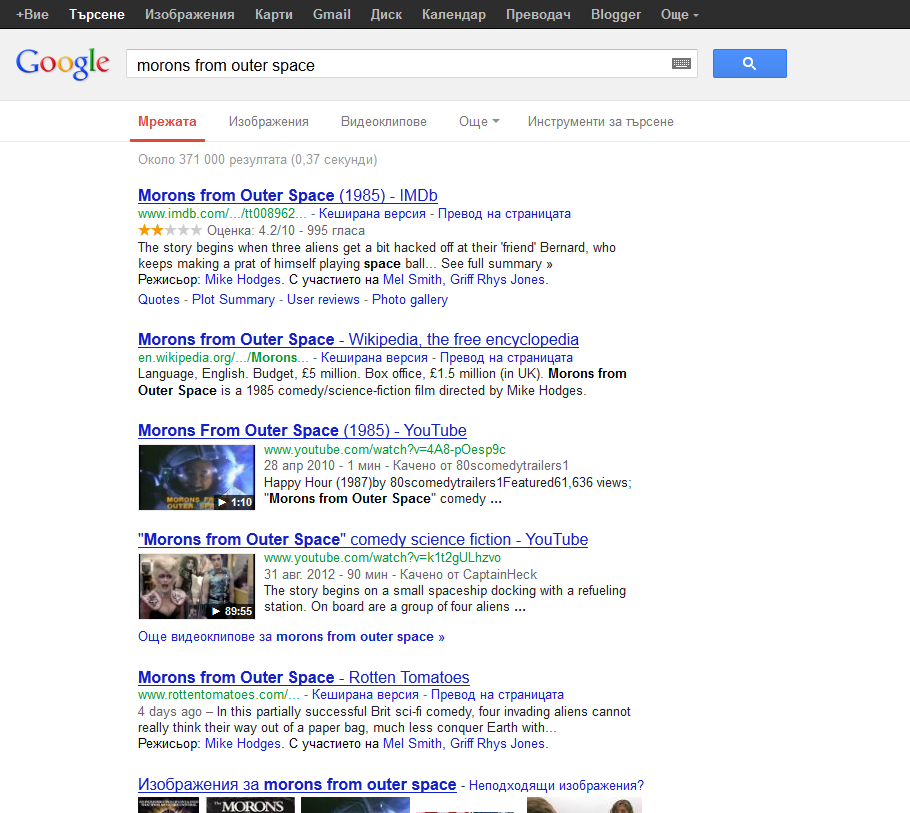This screenshot has height=813, width=910.
Task: Open Преводач in the top bar
Action: click(538, 15)
